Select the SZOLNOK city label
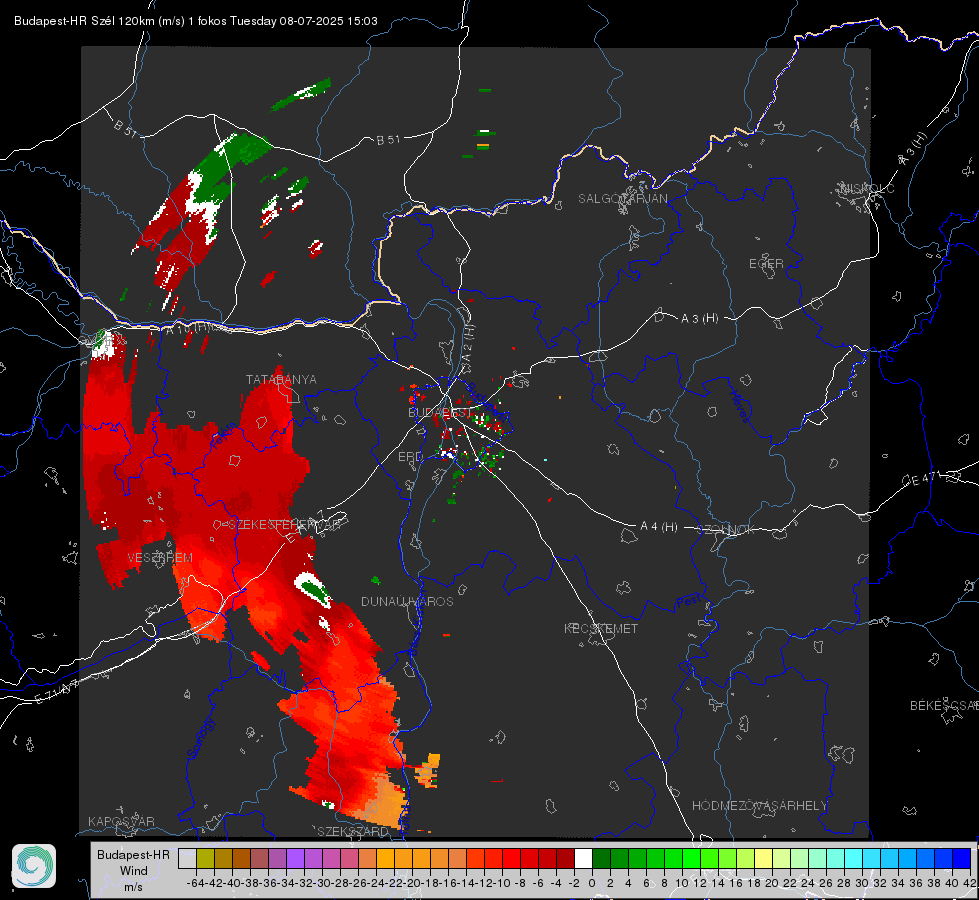 coord(728,529)
